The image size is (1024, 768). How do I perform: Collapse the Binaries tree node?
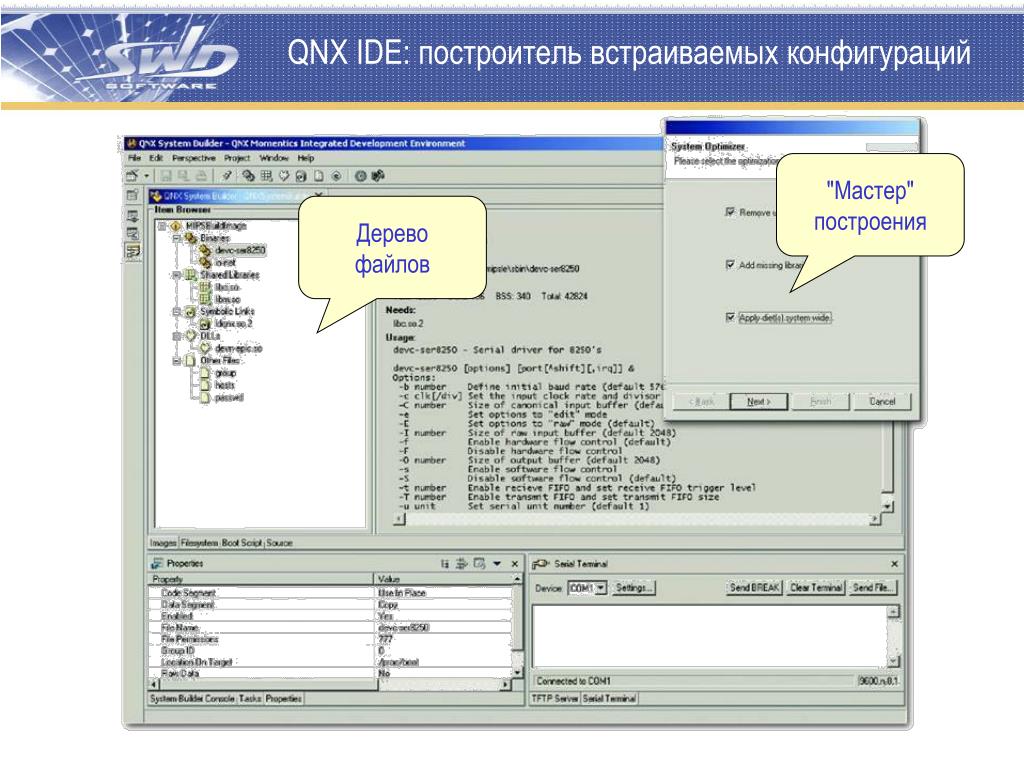[176, 238]
